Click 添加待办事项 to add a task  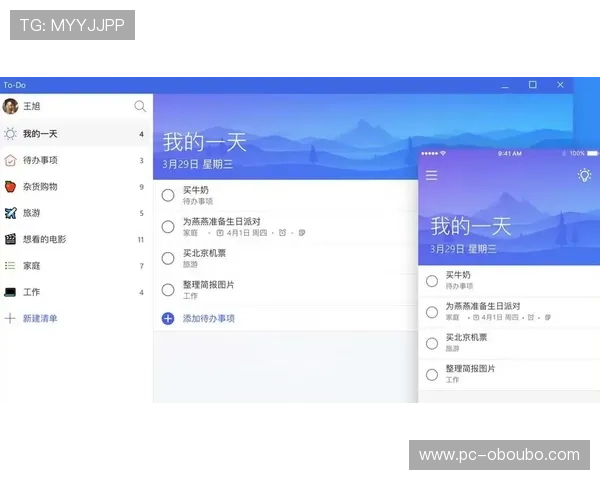pos(209,318)
